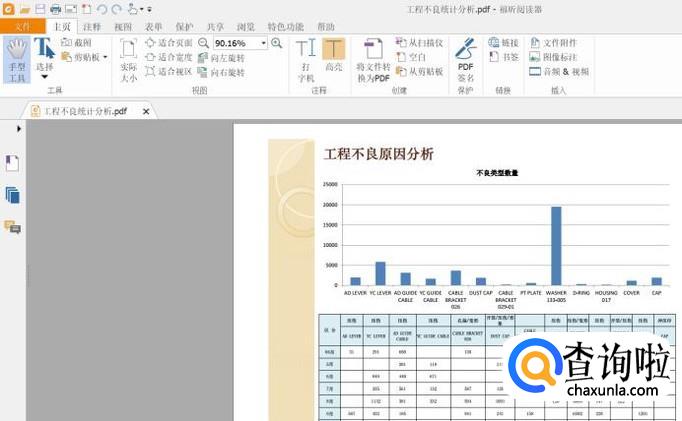
Task: Choose Fit Page (适合页面)
Action: point(169,43)
